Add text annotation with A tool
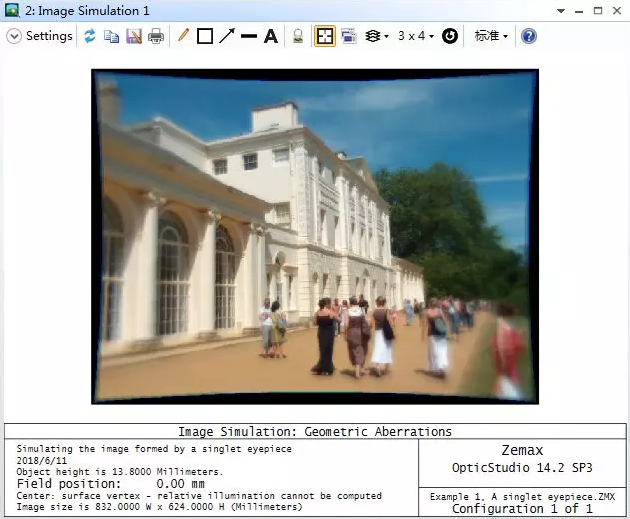This screenshot has height=519, width=630. 270,36
